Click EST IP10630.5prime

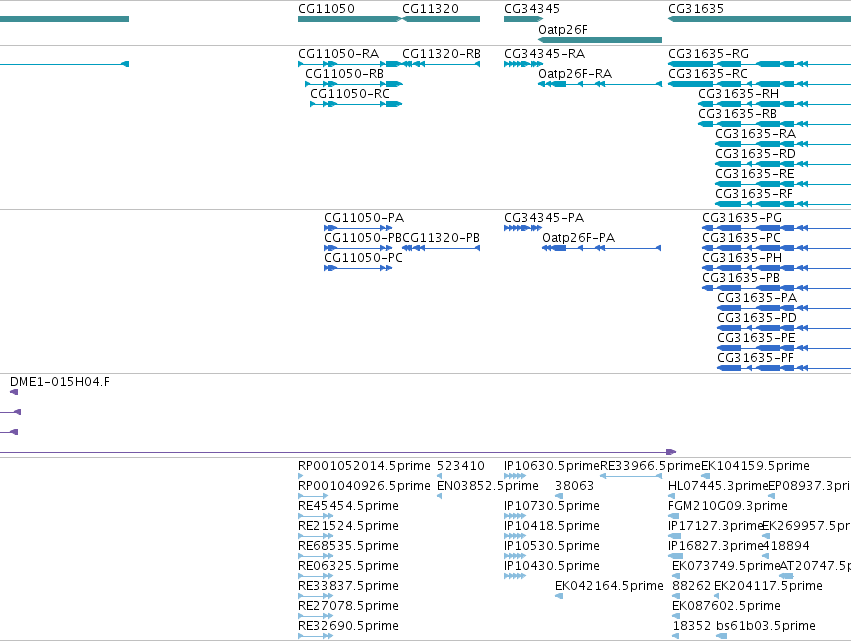pos(552,466)
